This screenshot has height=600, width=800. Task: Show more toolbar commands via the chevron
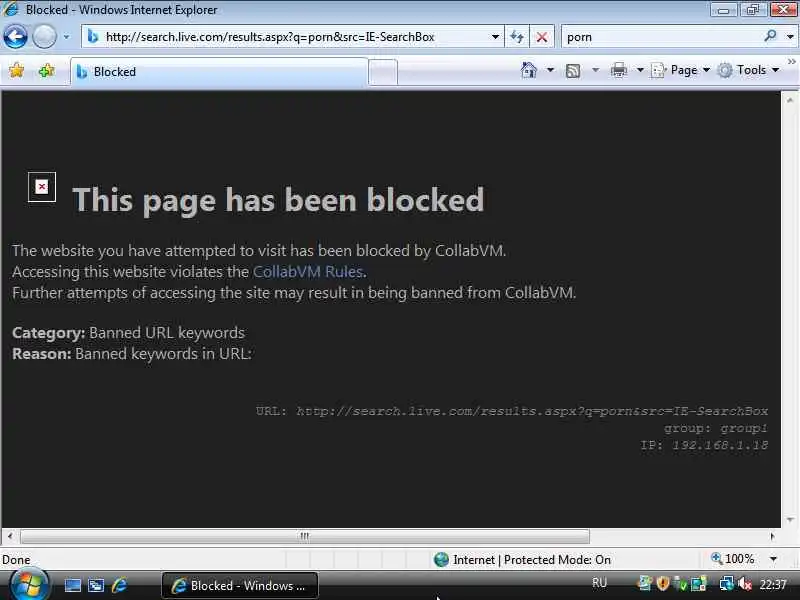tap(791, 62)
